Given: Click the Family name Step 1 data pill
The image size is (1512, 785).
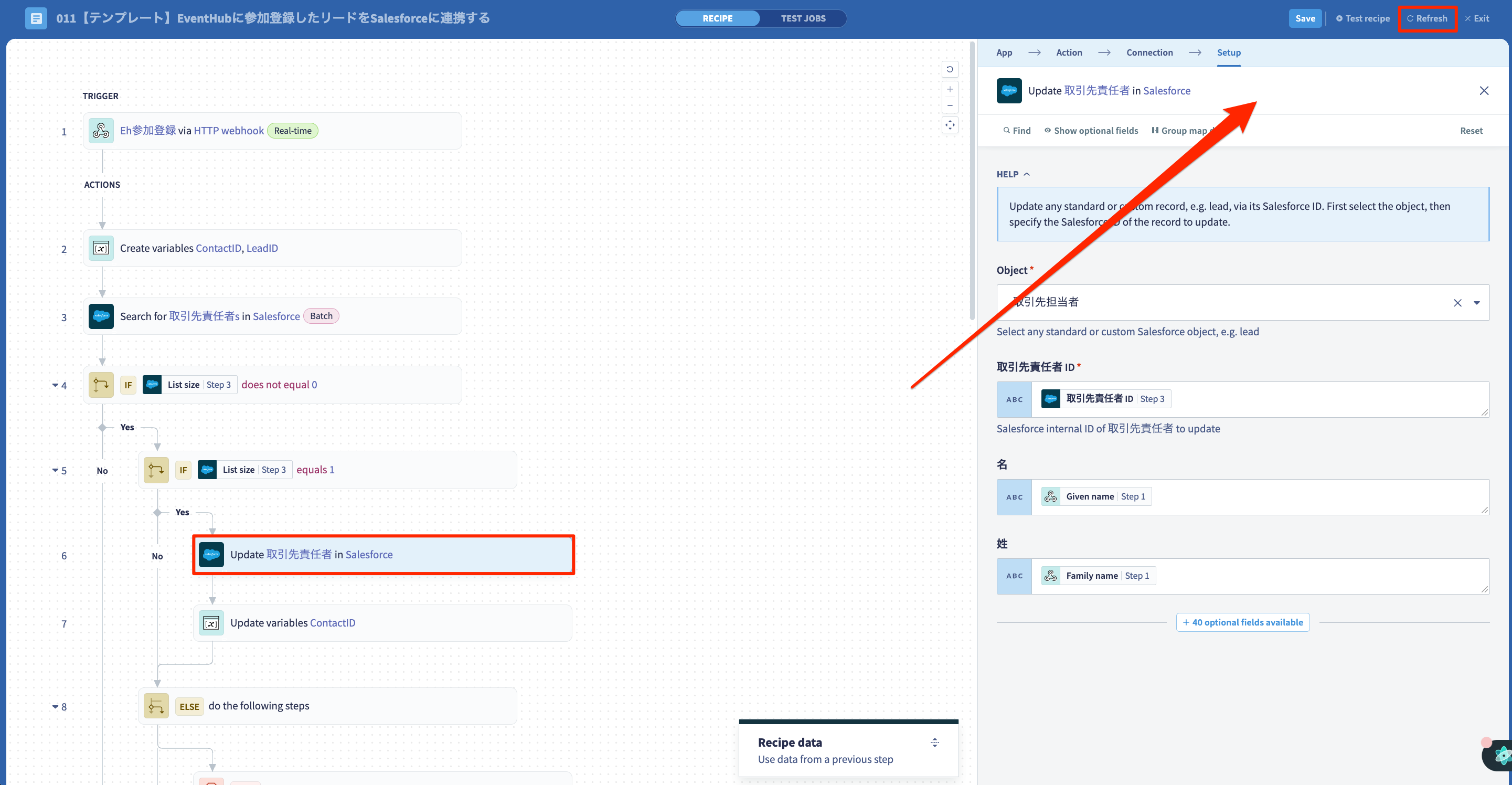Looking at the screenshot, I should coord(1098,576).
